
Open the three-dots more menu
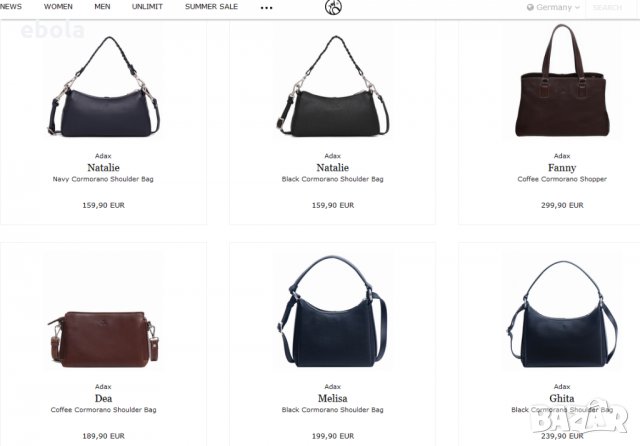coord(267,8)
